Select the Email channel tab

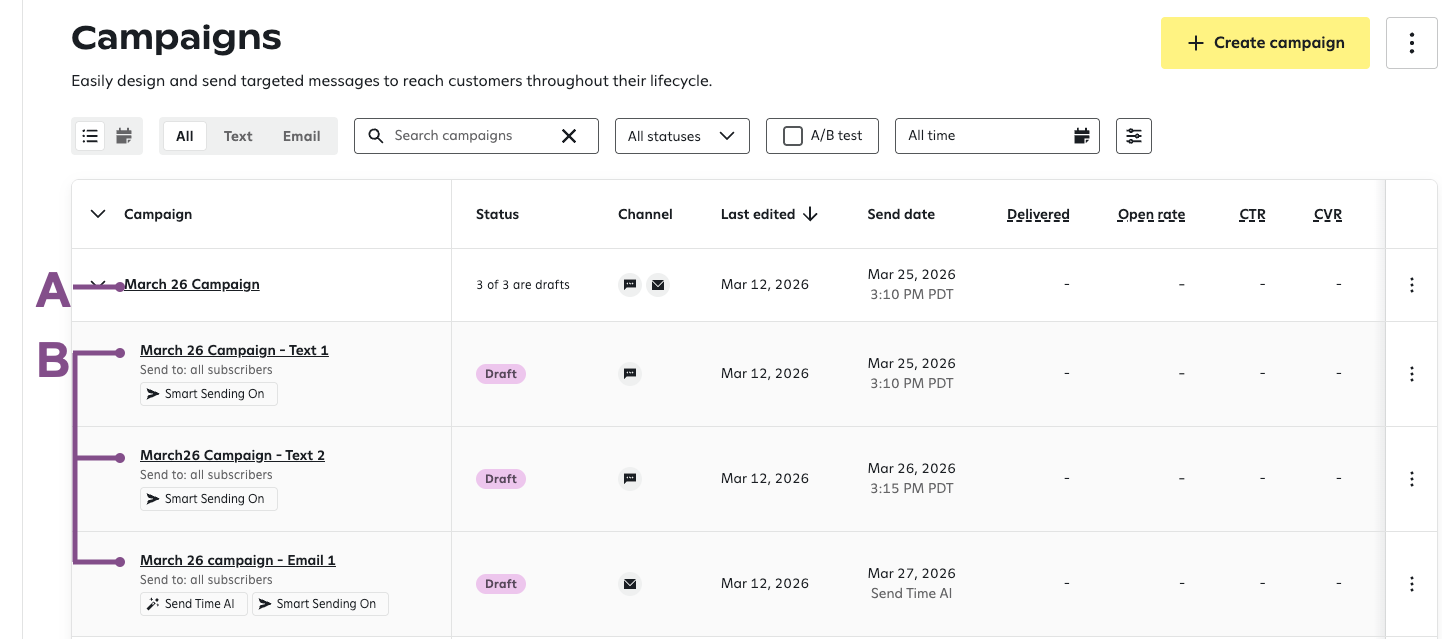coord(301,136)
